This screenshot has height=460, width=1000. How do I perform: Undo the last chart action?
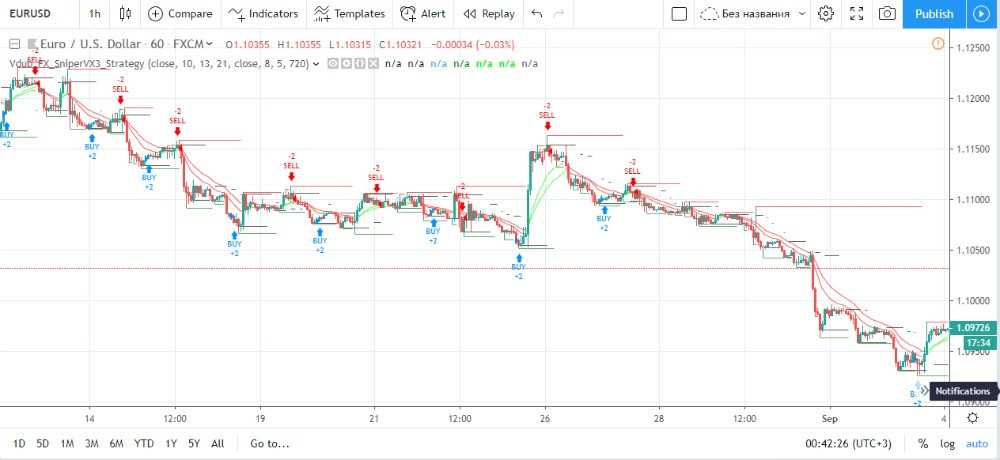coord(537,14)
